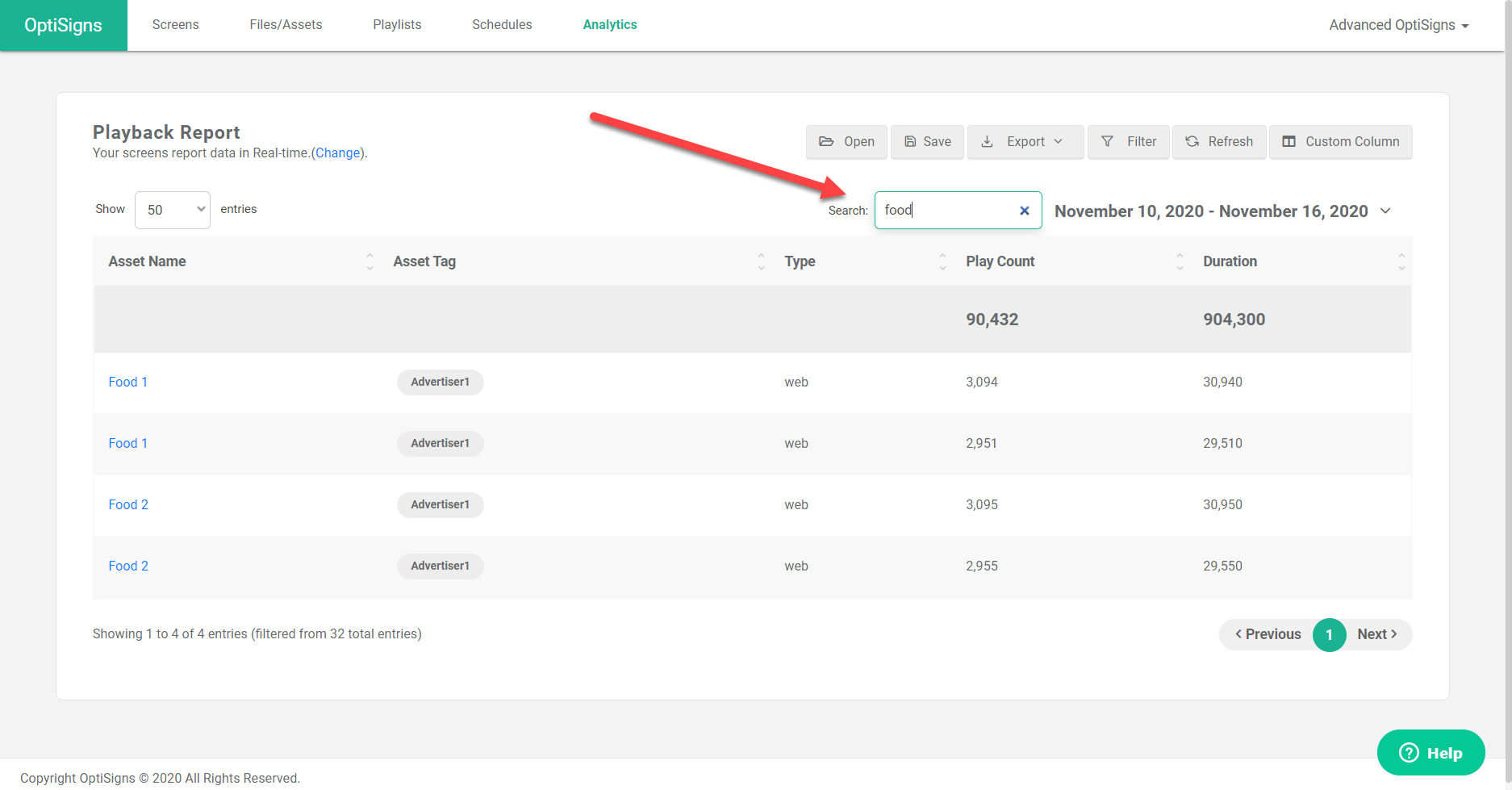This screenshot has height=790, width=1512.
Task: Go to Previous page
Action: [x=1268, y=635]
